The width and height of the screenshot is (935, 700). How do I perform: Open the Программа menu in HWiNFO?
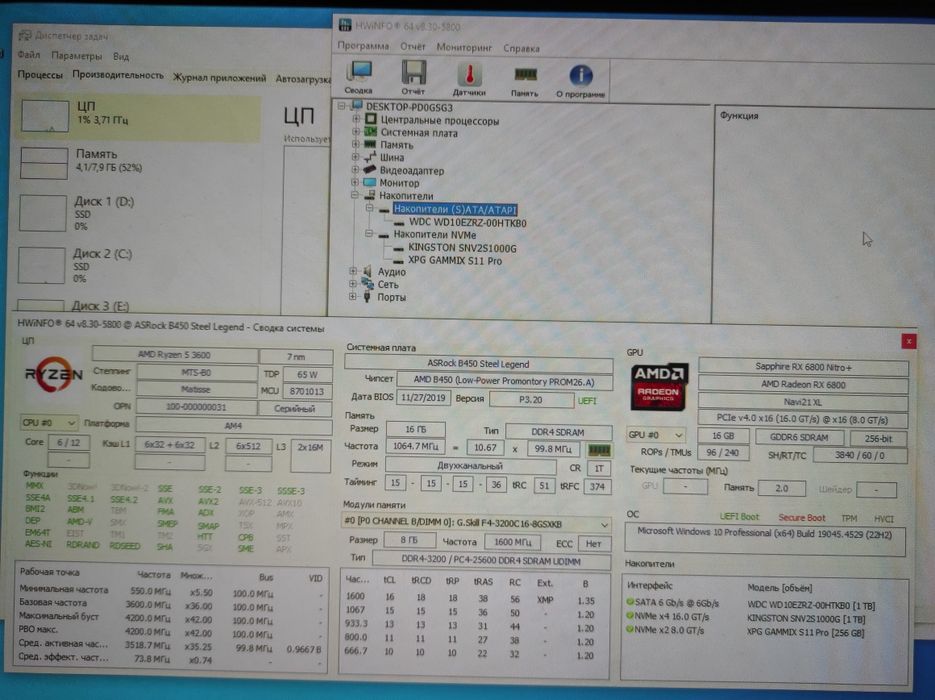point(363,46)
